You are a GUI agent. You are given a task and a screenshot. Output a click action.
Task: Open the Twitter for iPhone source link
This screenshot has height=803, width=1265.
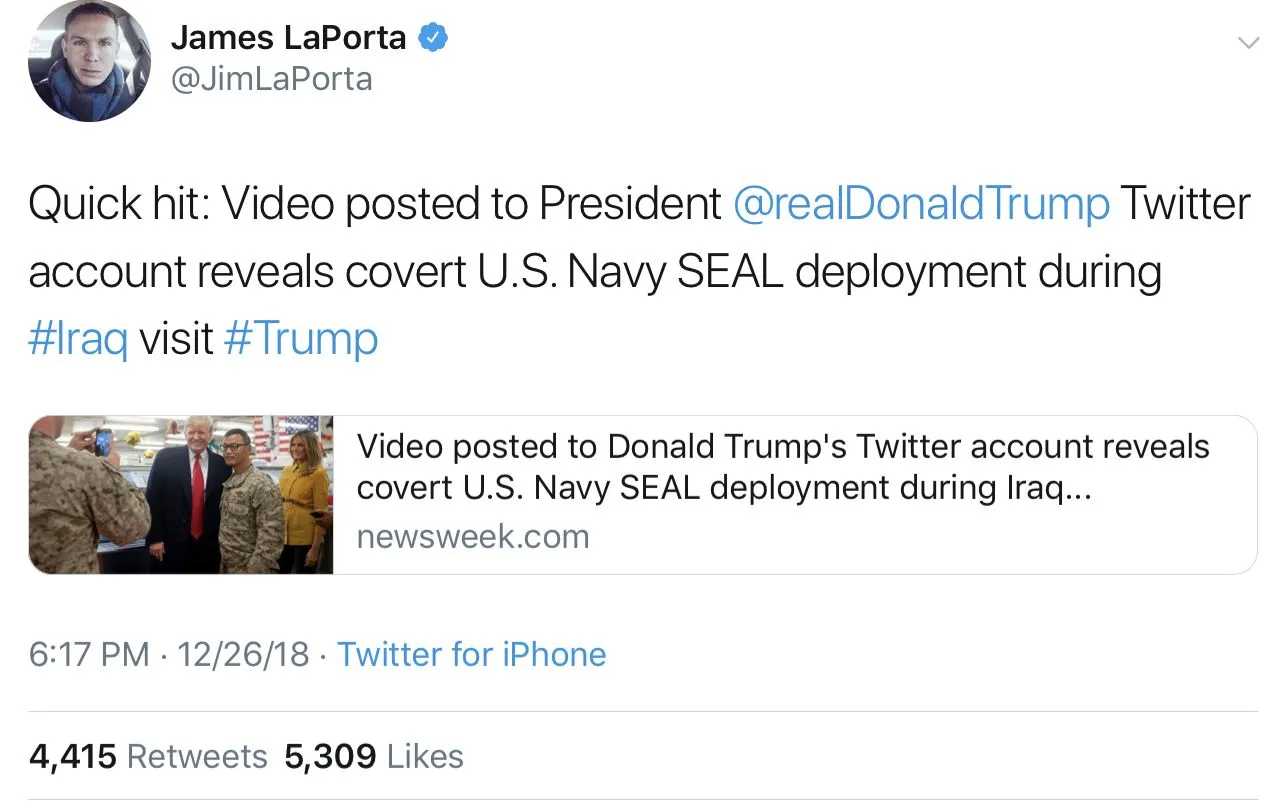tap(471, 655)
